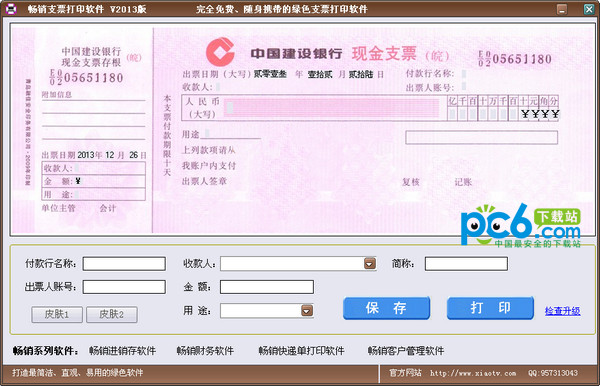Click the 打印 button

pyautogui.click(x=490, y=308)
